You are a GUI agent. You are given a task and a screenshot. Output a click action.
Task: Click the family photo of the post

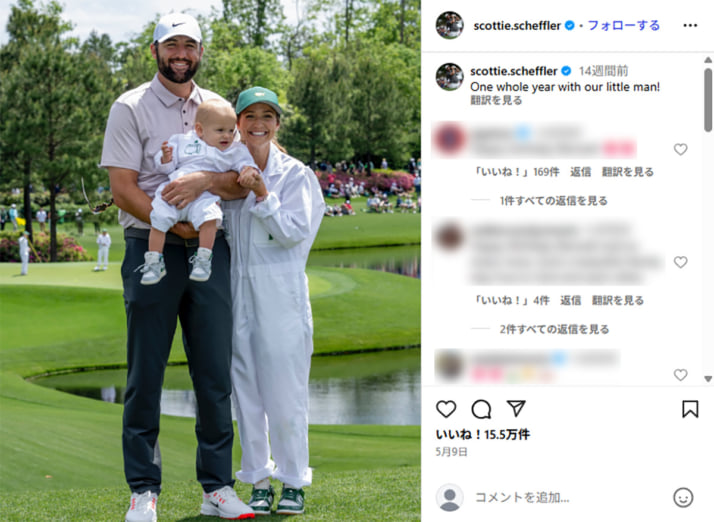pos(210,261)
